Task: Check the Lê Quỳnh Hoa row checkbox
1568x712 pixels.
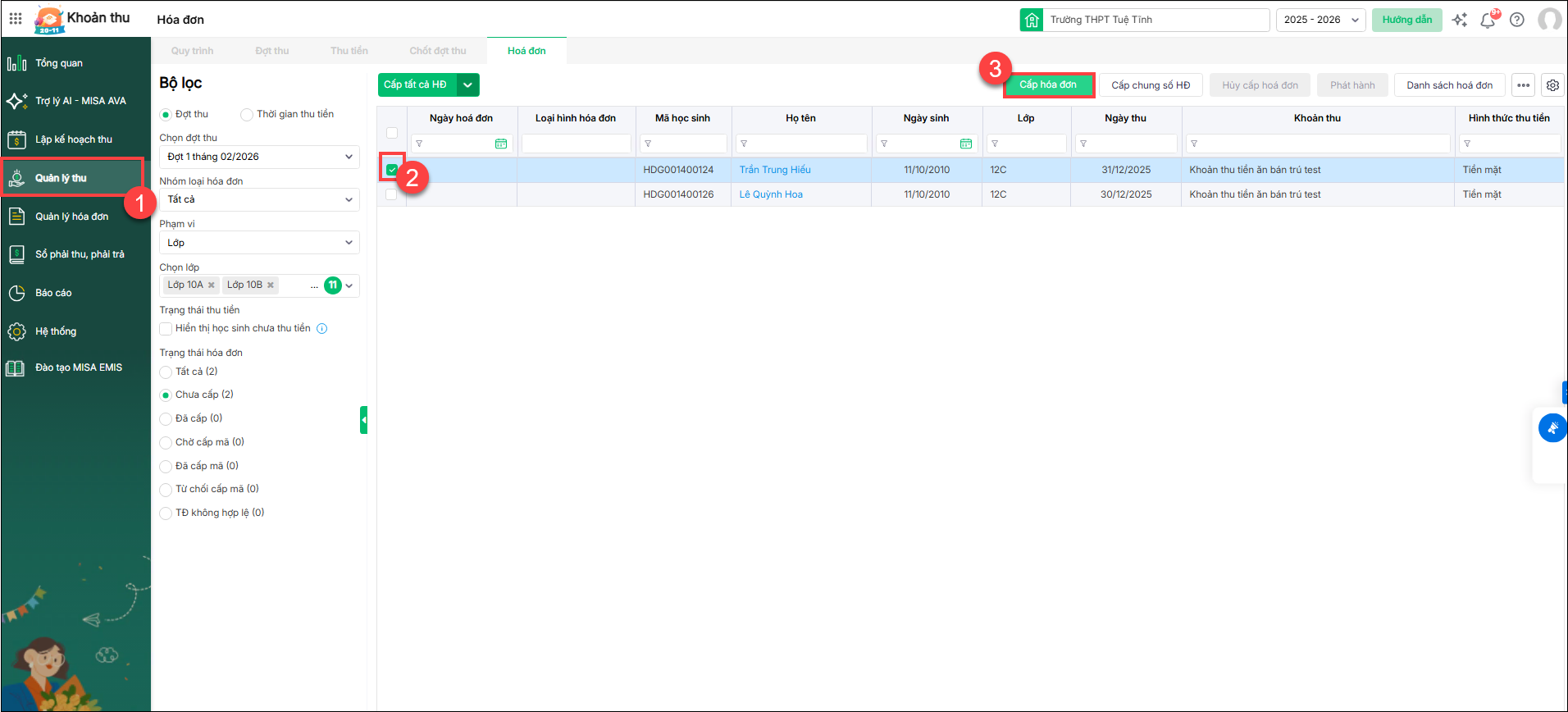Action: 391,194
